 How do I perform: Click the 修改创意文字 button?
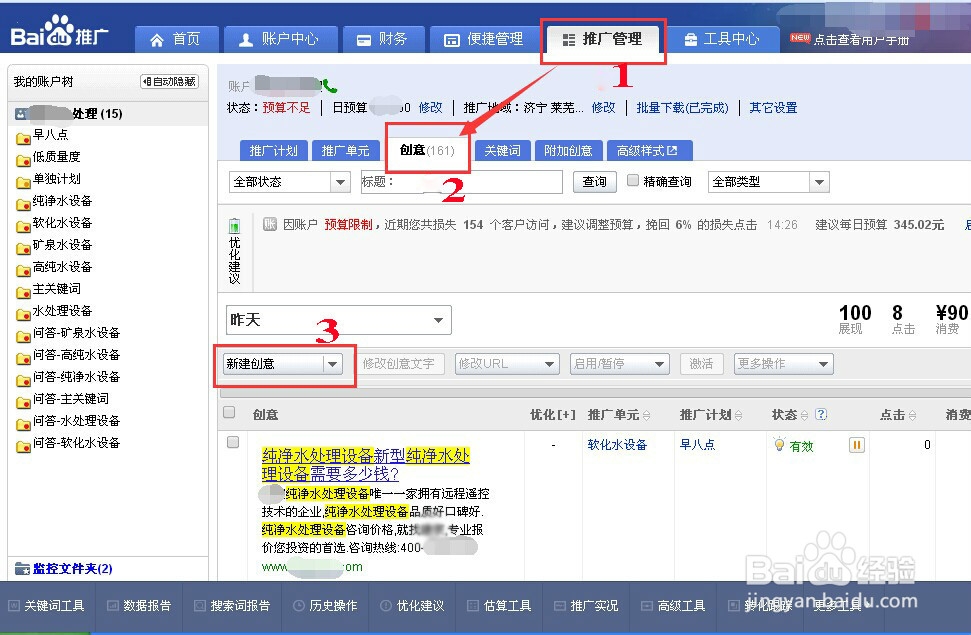pyautogui.click(x=399, y=364)
